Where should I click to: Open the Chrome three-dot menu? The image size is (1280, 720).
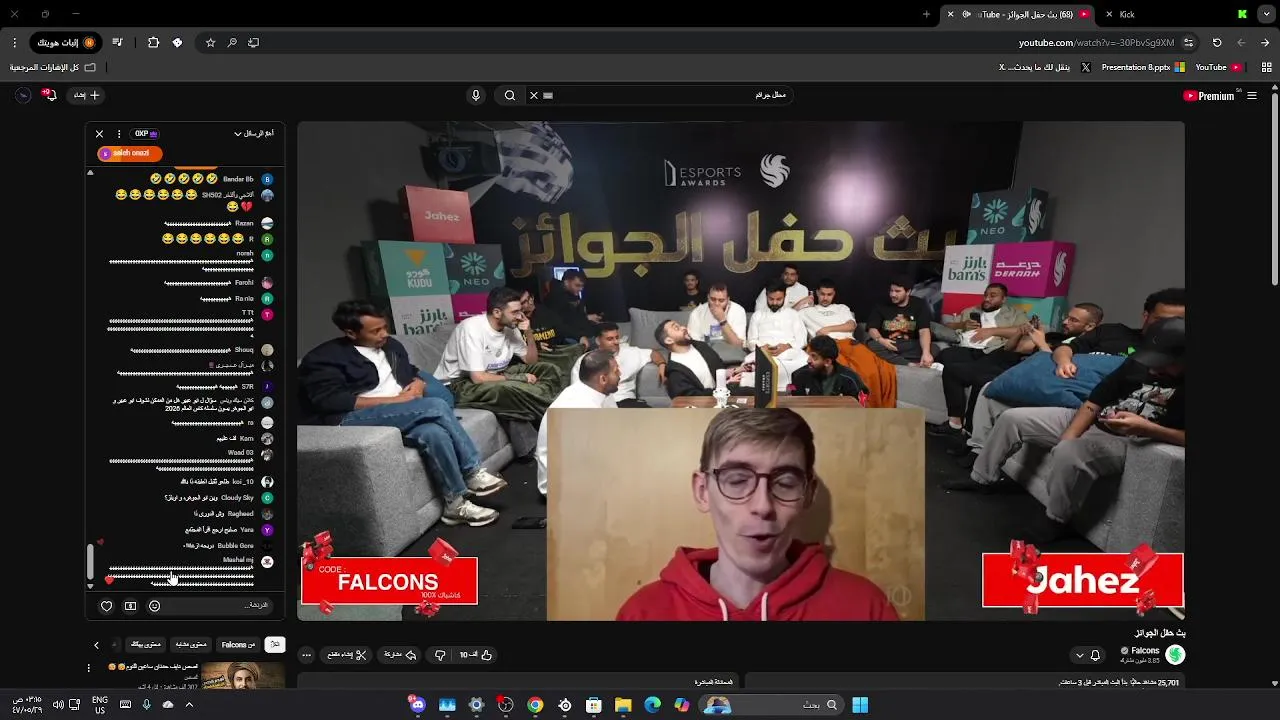coord(14,43)
